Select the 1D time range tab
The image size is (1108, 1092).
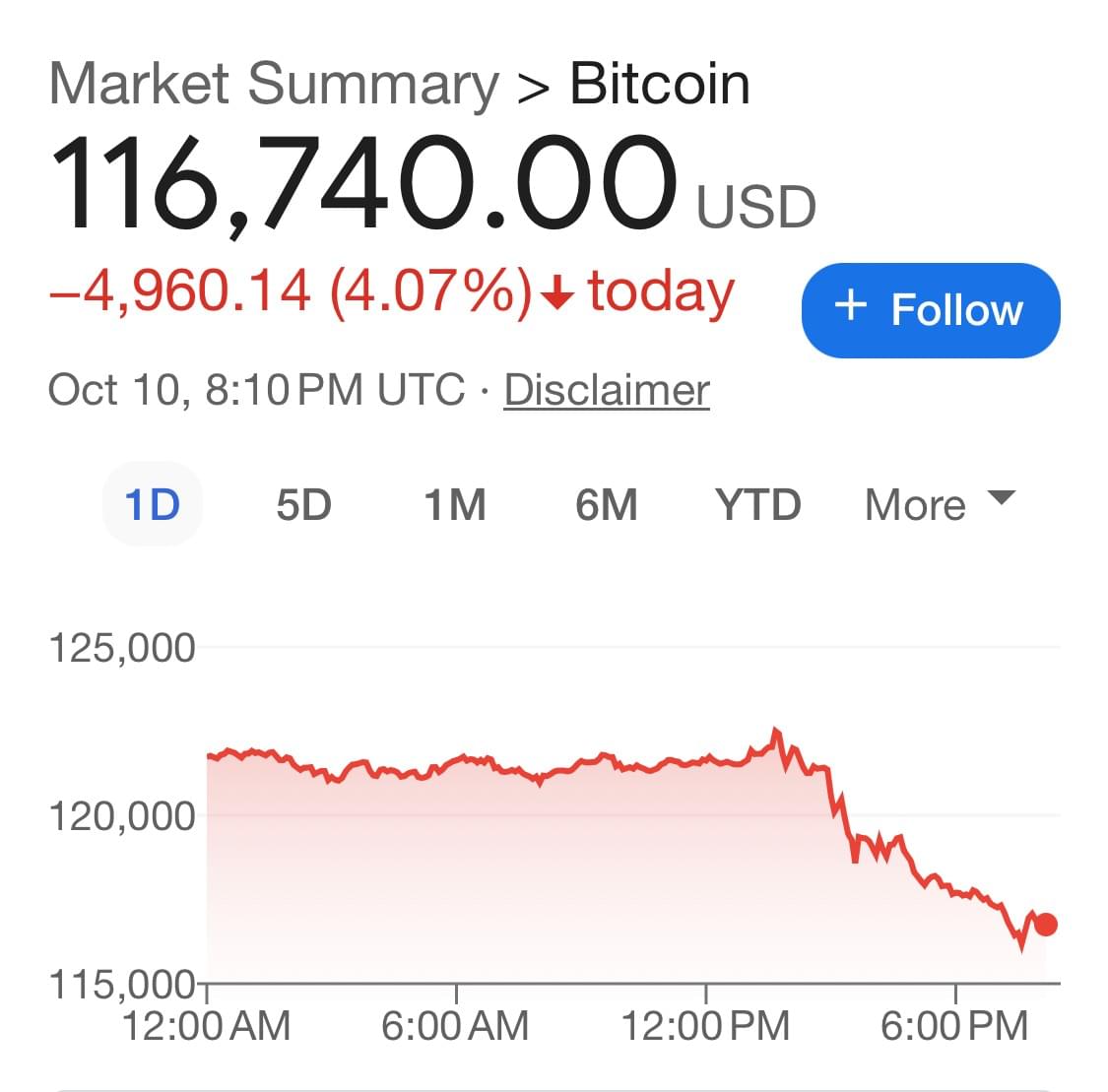coord(153,504)
